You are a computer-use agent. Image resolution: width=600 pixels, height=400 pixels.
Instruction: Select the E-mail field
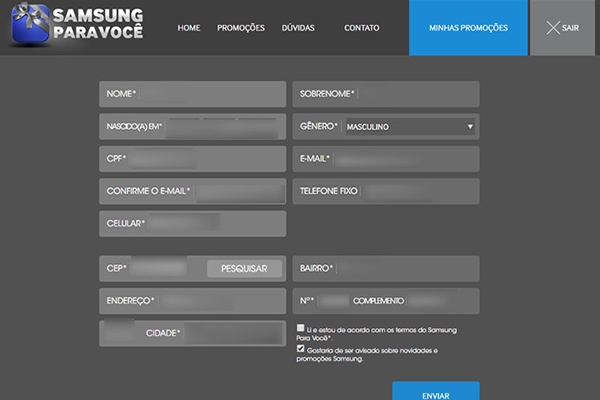pos(386,159)
